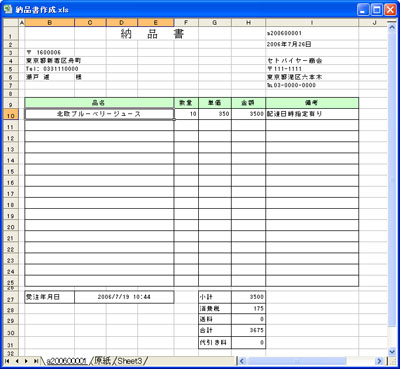The width and height of the screenshot is (400, 369).
Task: Close the 納品書作成.xls workbook window
Action: pos(390,10)
